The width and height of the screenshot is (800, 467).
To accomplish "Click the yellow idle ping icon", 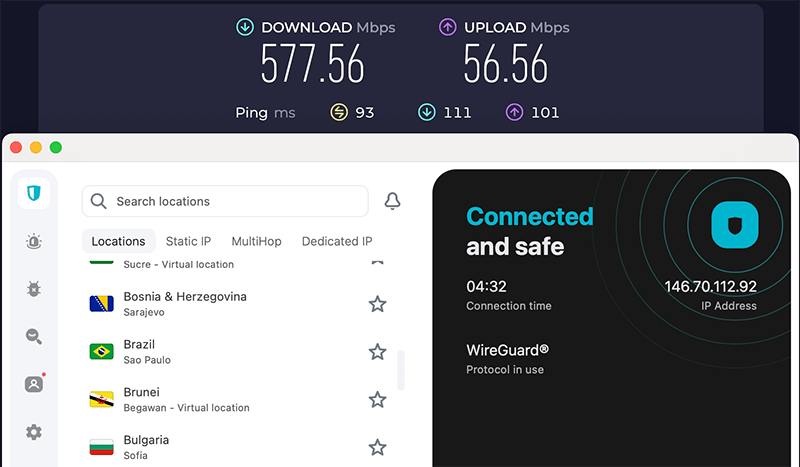I will (x=339, y=112).
